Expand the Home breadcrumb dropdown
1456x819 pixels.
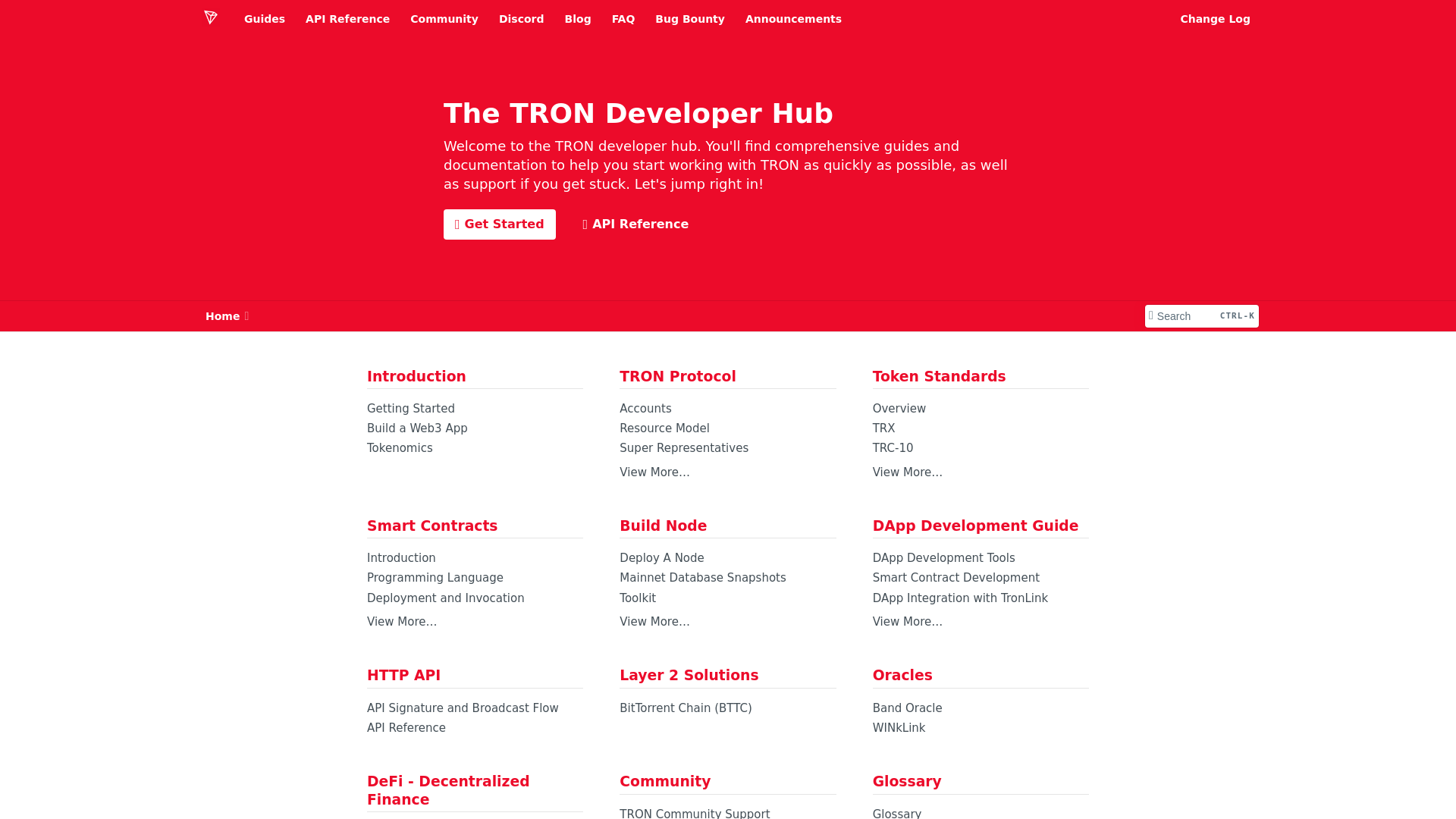227,316
